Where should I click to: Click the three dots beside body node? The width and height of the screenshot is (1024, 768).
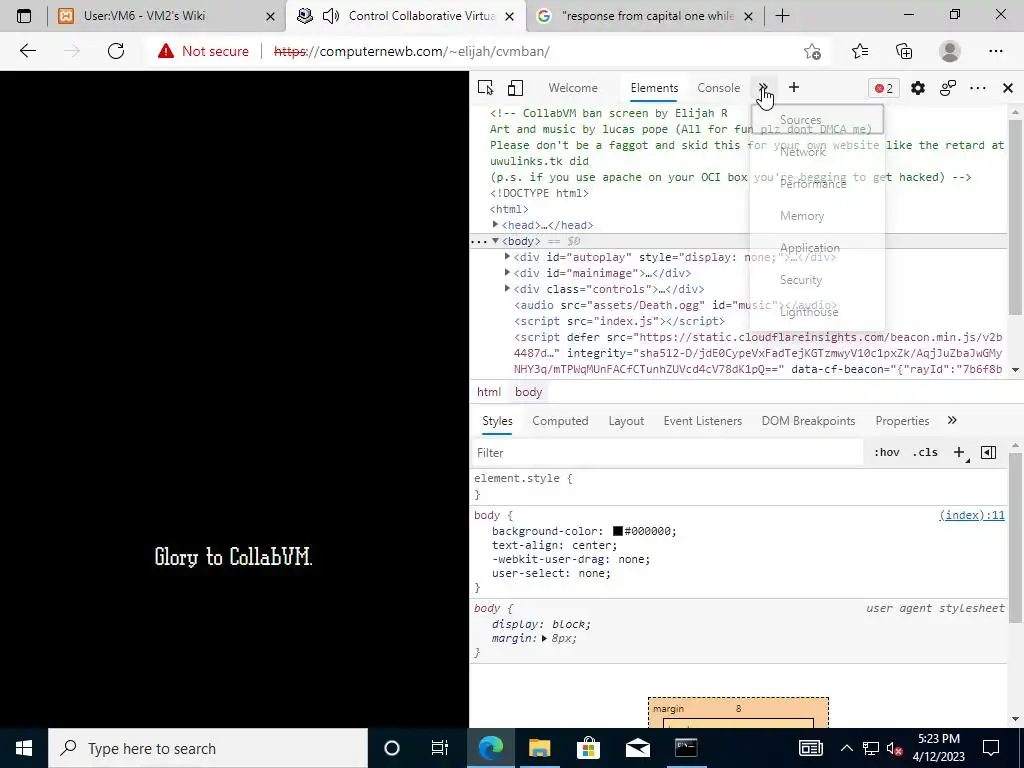pyautogui.click(x=479, y=241)
